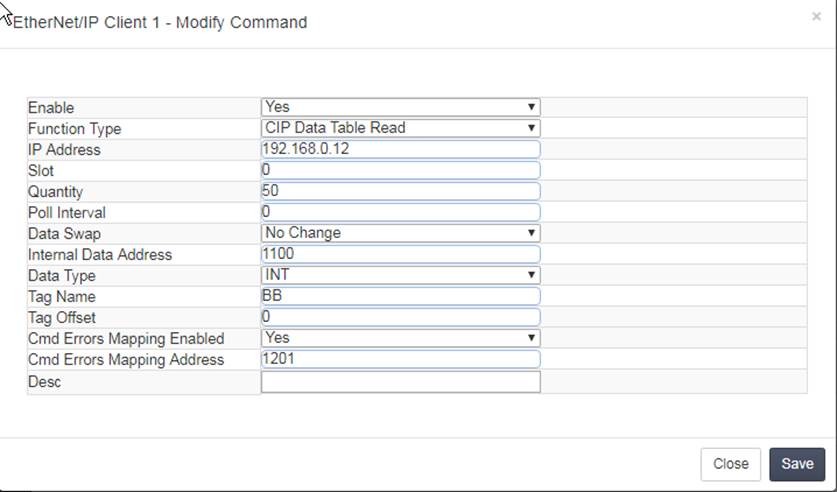This screenshot has height=492, width=837.
Task: Click the Quantity field
Action: click(400, 191)
